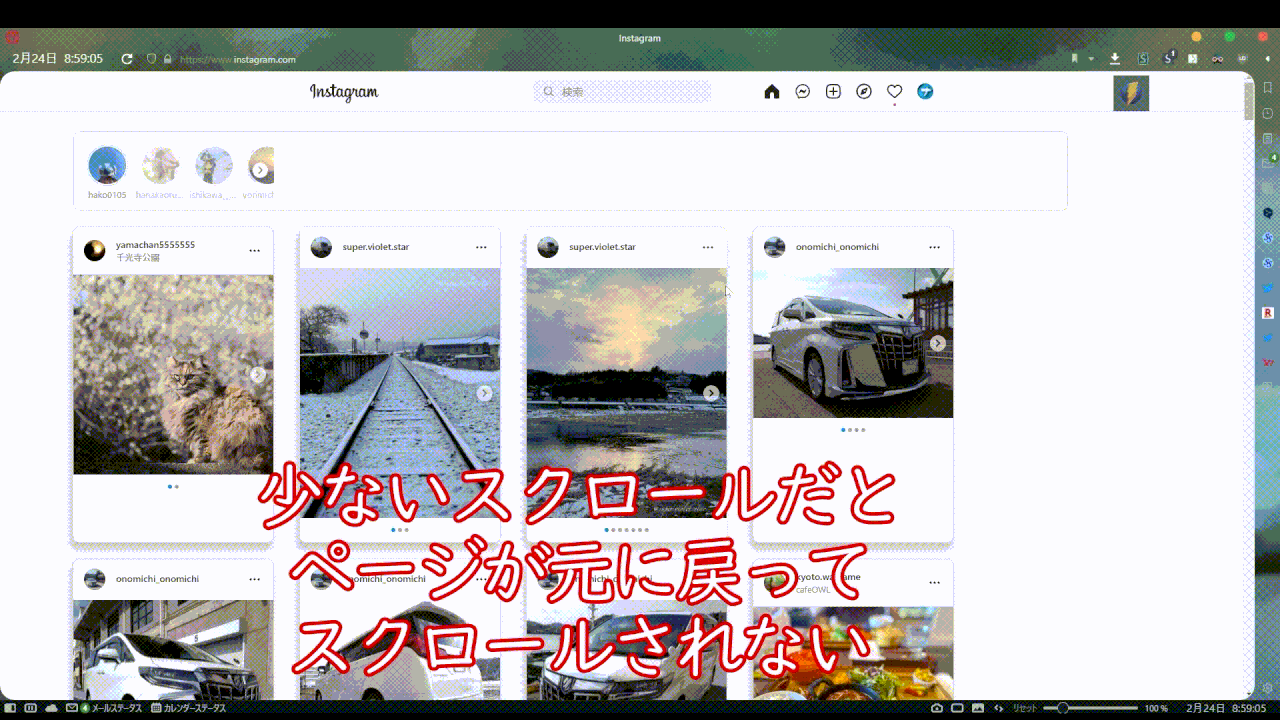The width and height of the screenshot is (1280, 720).
Task: Open story of hako0105
Action: (107, 166)
